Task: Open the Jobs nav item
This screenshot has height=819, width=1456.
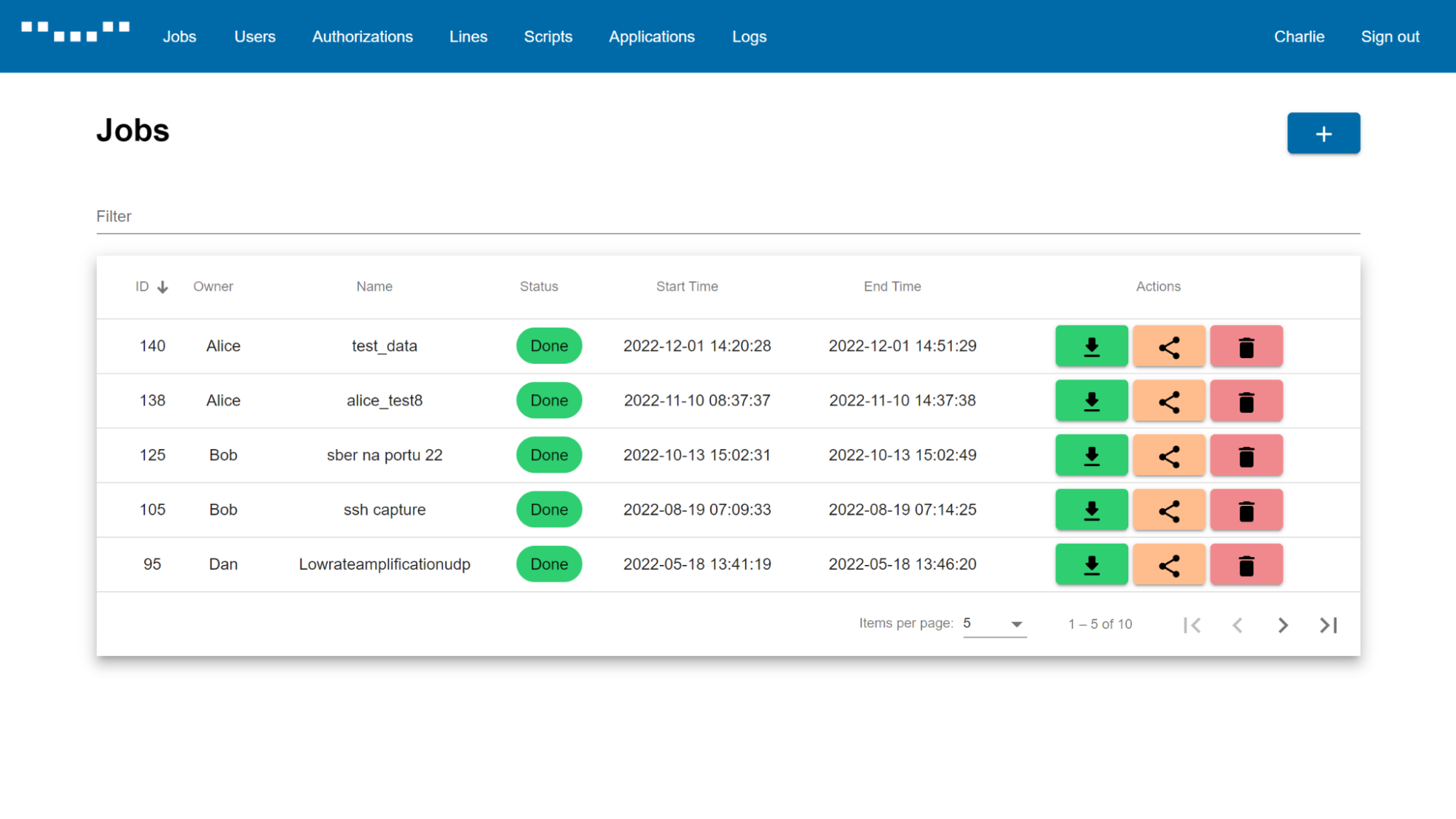Action: (179, 36)
